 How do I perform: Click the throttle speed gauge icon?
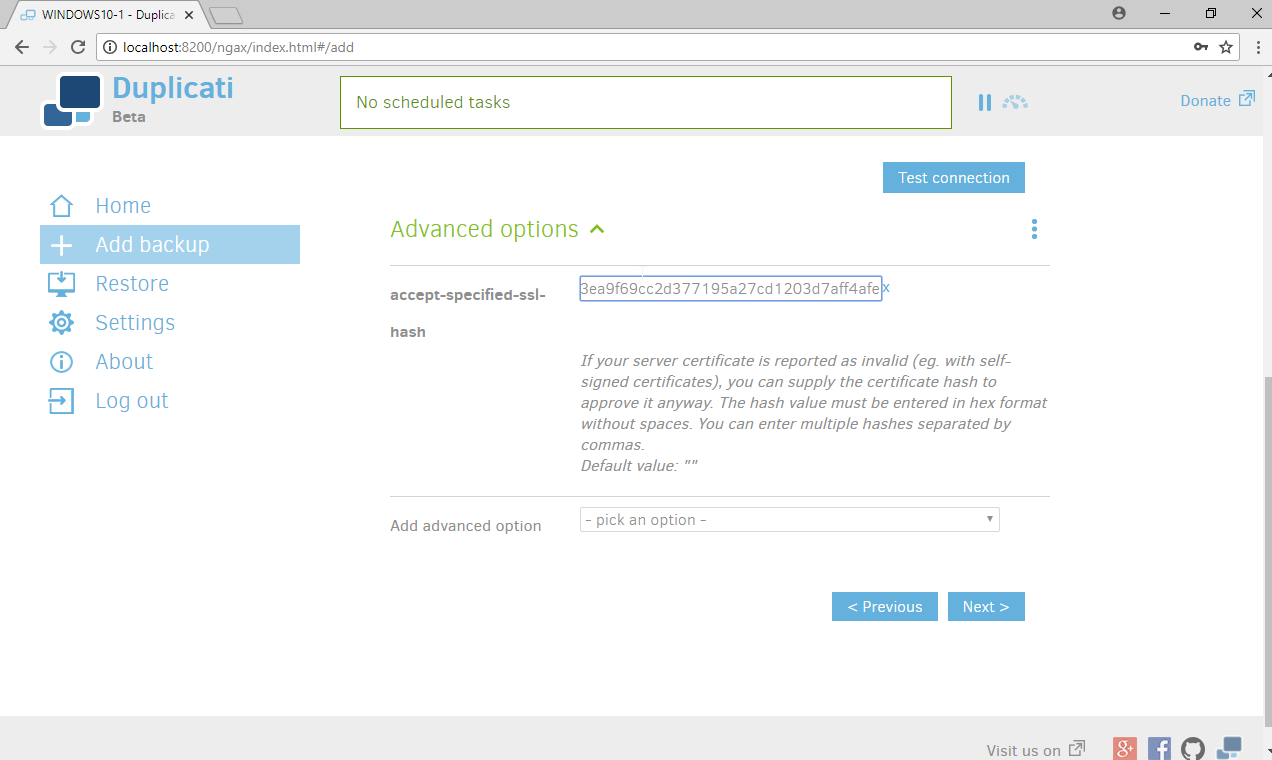click(x=1015, y=102)
